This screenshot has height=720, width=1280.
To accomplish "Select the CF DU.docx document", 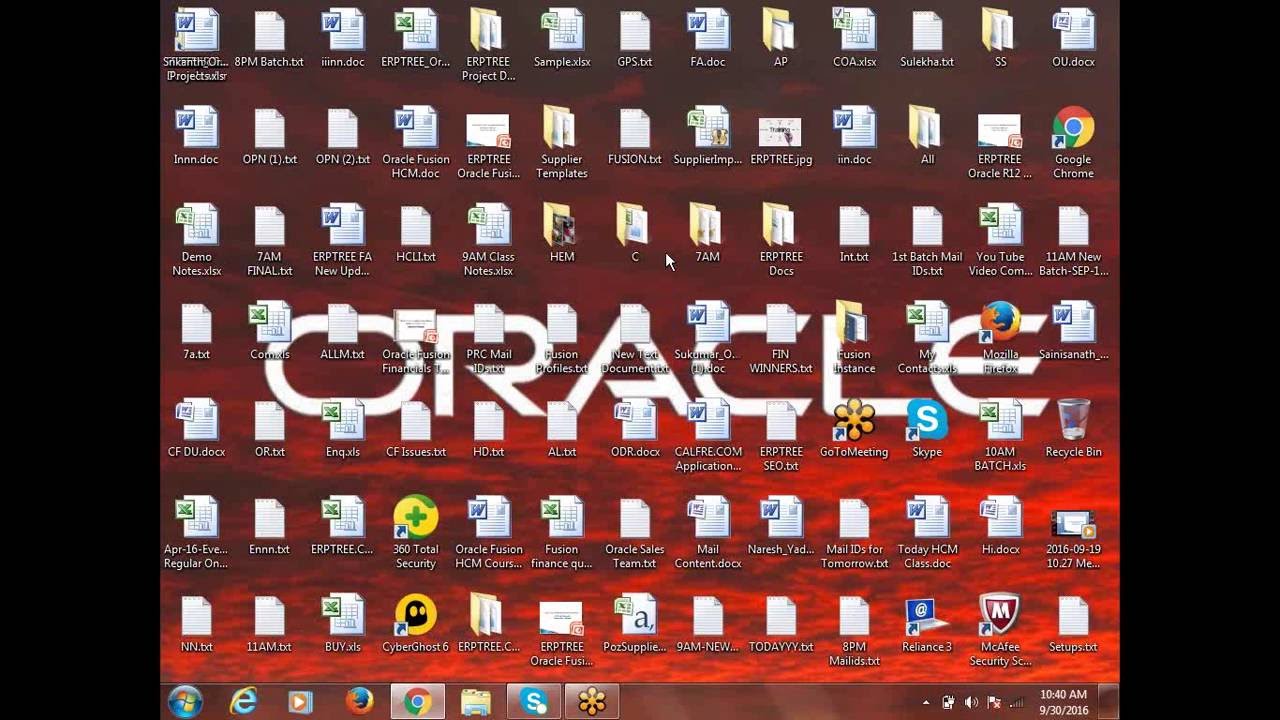I will click(196, 430).
